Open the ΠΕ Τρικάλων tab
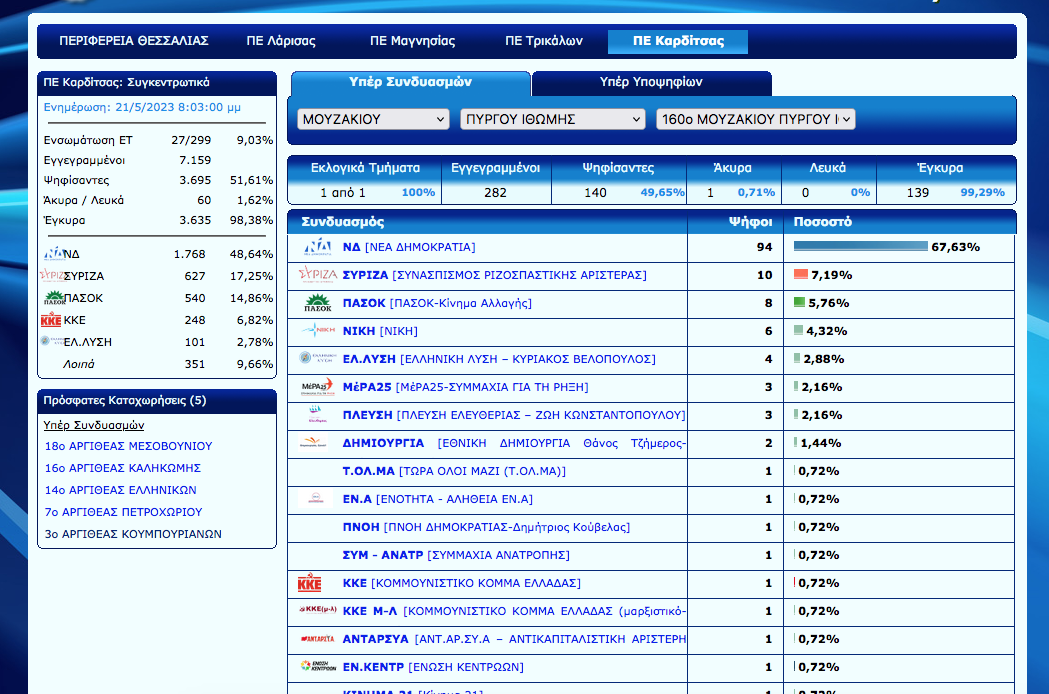This screenshot has height=694, width=1049. tap(543, 41)
